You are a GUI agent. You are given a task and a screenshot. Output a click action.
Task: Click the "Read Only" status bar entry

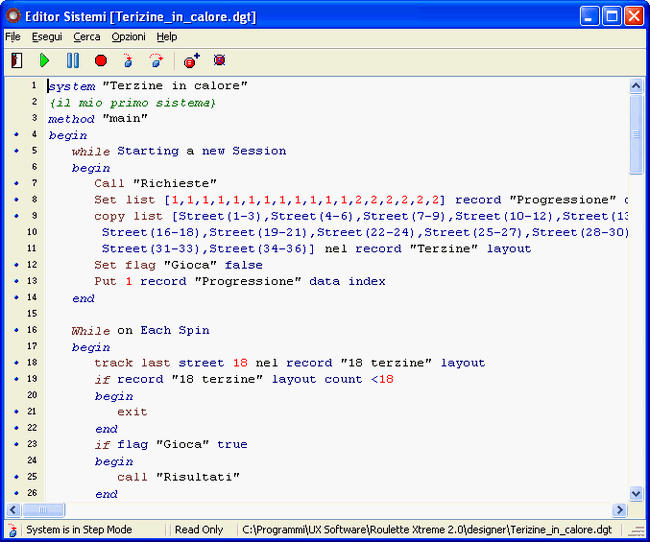pyautogui.click(x=199, y=530)
